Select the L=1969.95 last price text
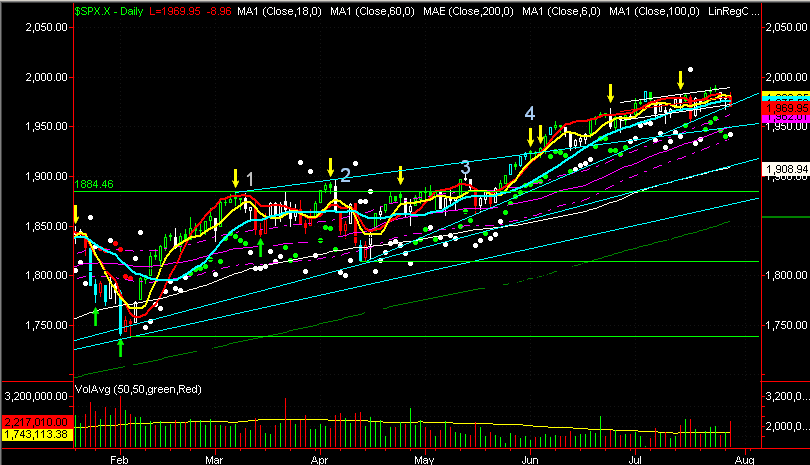The image size is (810, 465). tap(174, 11)
